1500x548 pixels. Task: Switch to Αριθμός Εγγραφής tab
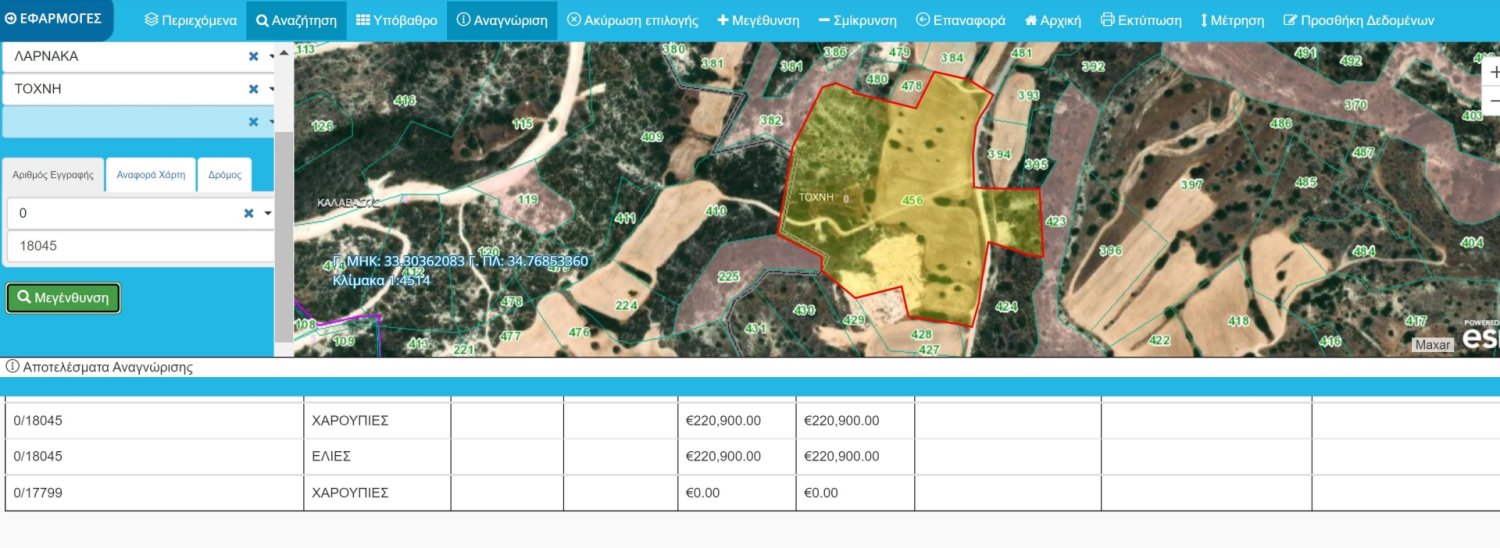coord(53,174)
